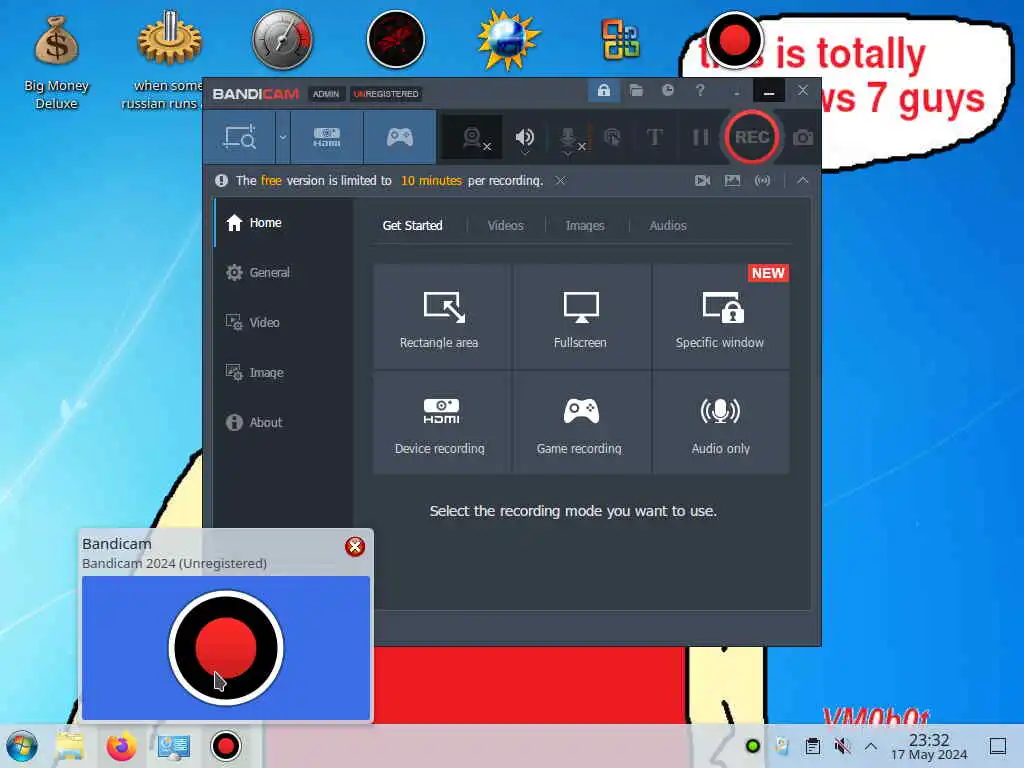Choose Game recording mode tile
Viewport: 1024px width, 768px height.
581,423
